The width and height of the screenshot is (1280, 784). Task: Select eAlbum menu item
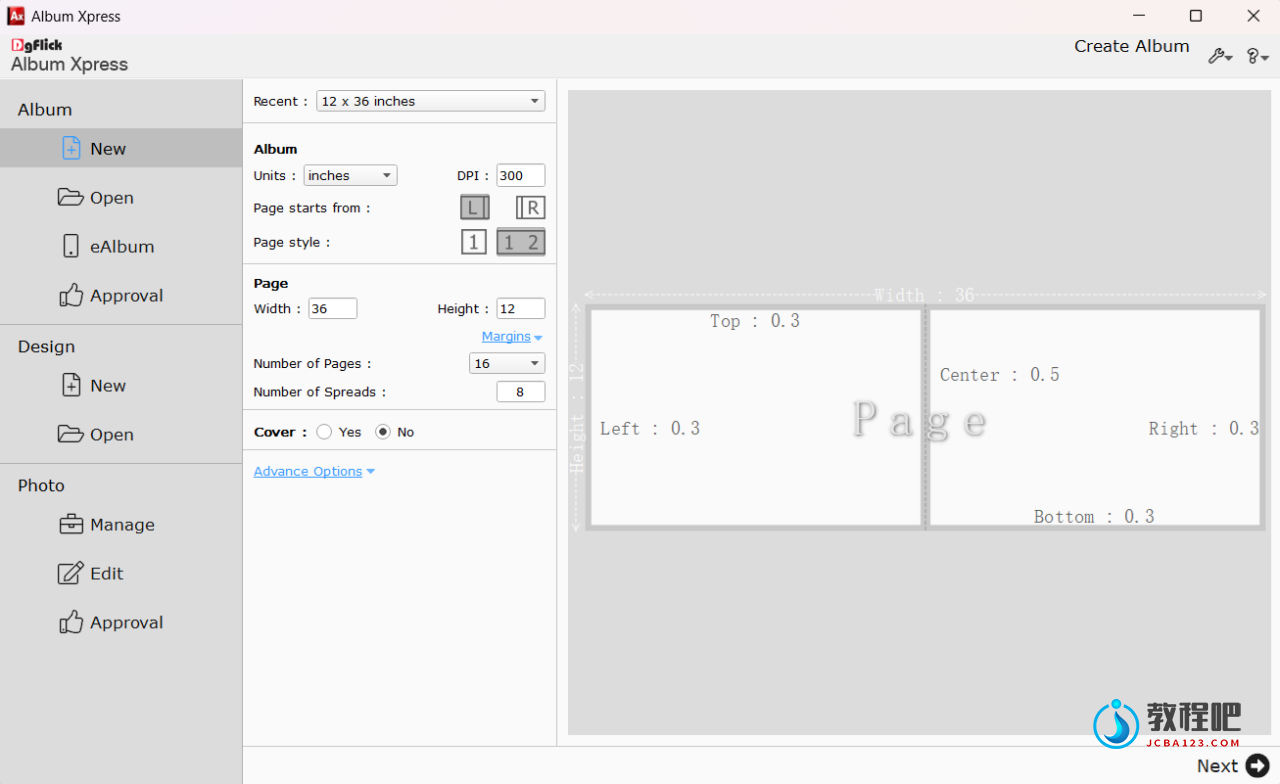[121, 246]
